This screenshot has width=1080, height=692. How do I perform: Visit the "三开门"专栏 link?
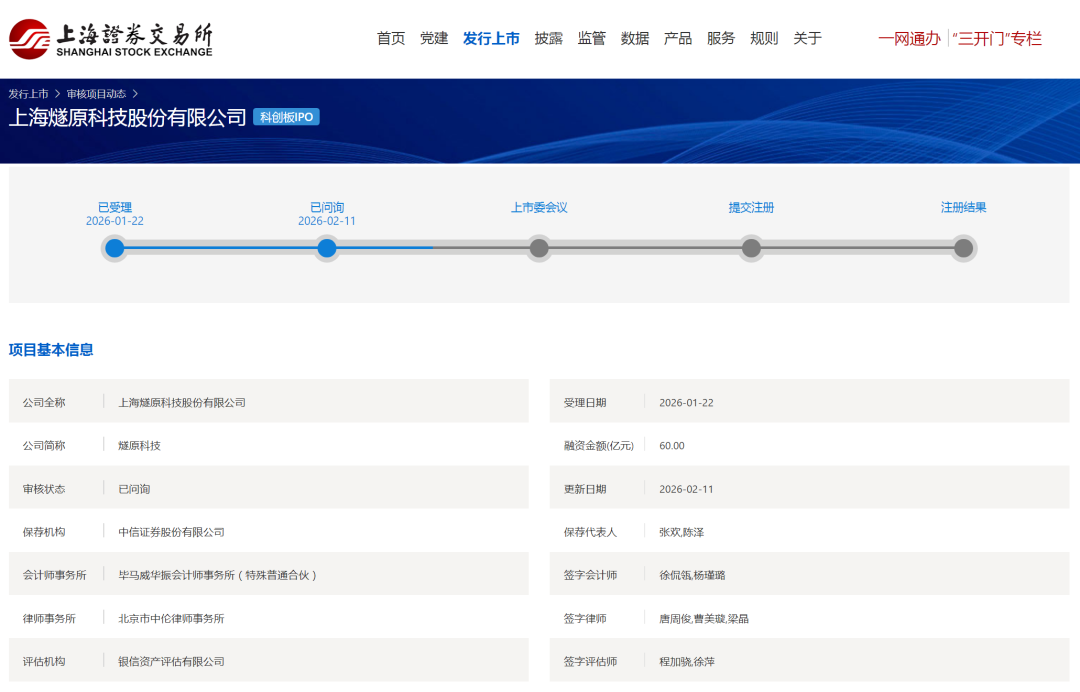(997, 39)
